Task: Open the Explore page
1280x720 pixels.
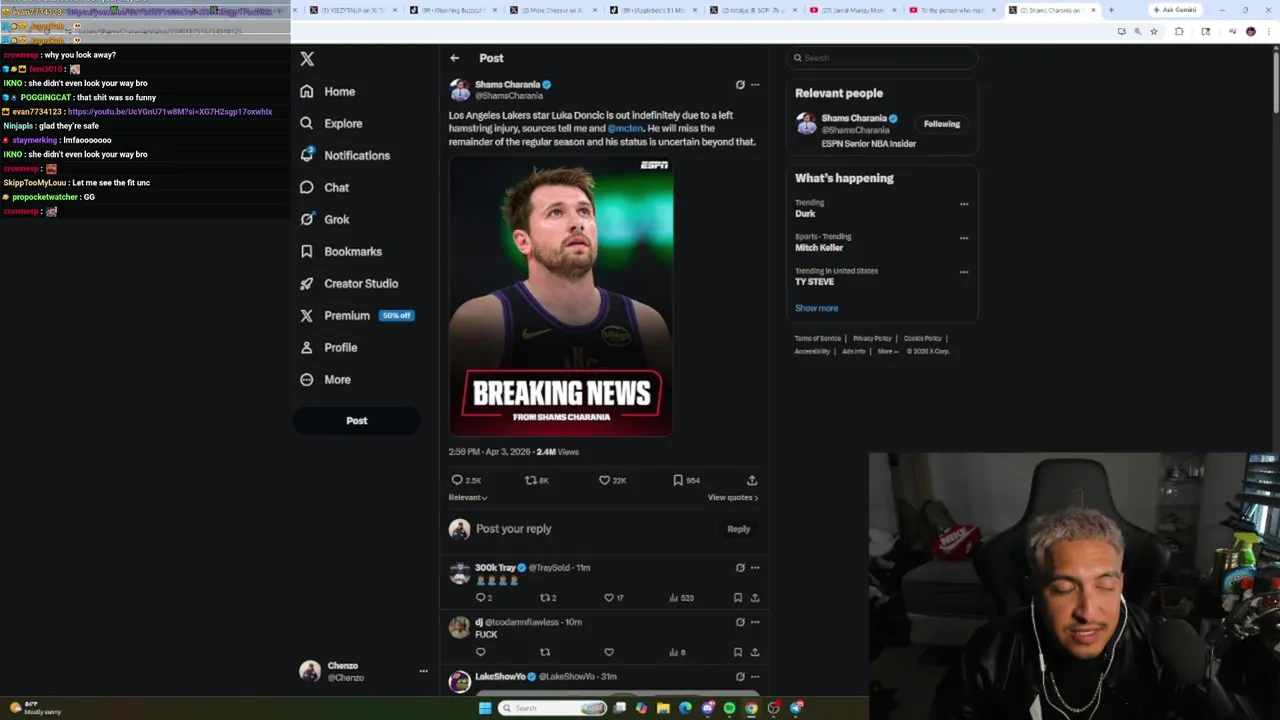Action: click(x=331, y=123)
